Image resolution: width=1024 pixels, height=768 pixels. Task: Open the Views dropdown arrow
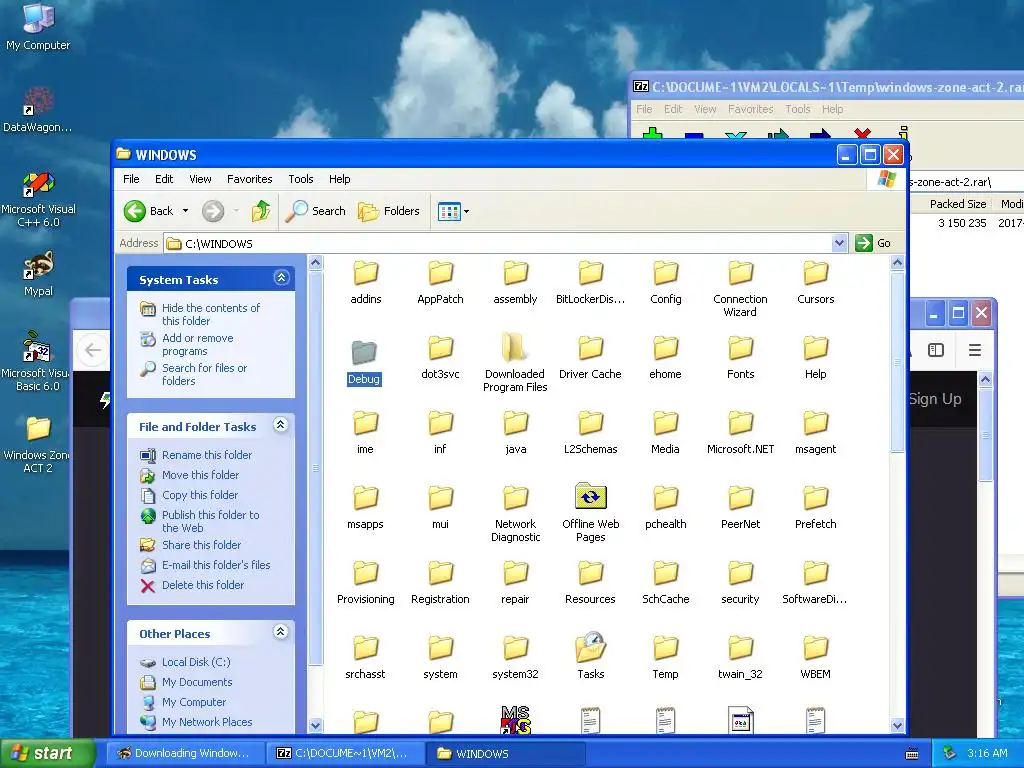click(466, 212)
